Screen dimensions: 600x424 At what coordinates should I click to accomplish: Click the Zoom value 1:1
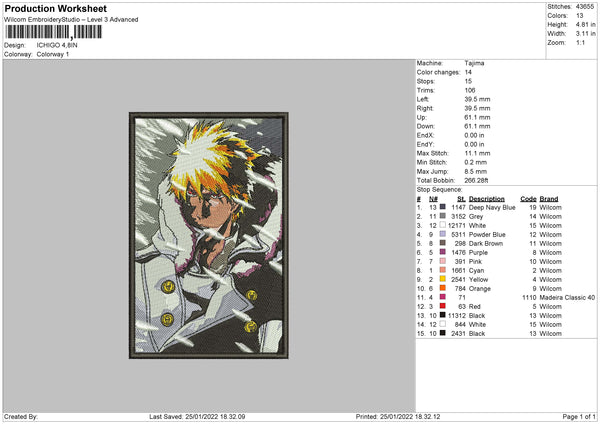tap(580, 42)
